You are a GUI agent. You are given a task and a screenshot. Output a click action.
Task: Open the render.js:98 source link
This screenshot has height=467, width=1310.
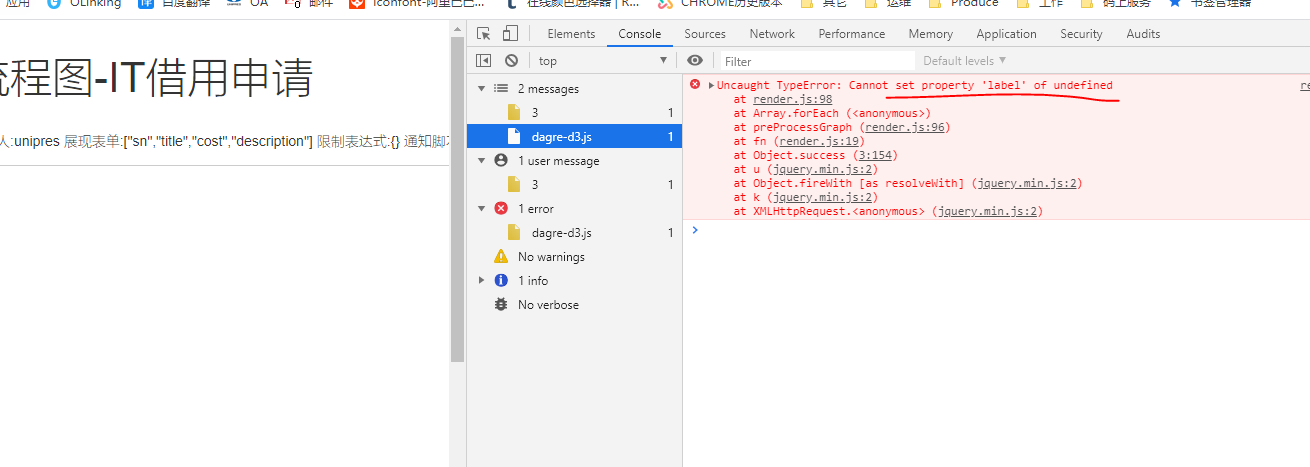point(793,99)
